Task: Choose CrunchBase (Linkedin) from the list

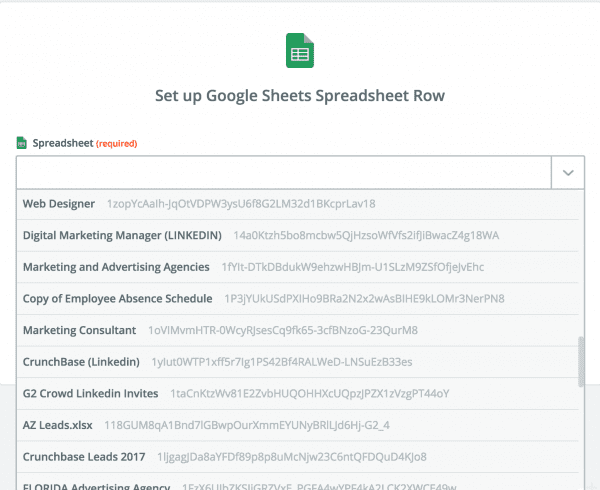Action: coord(298,362)
